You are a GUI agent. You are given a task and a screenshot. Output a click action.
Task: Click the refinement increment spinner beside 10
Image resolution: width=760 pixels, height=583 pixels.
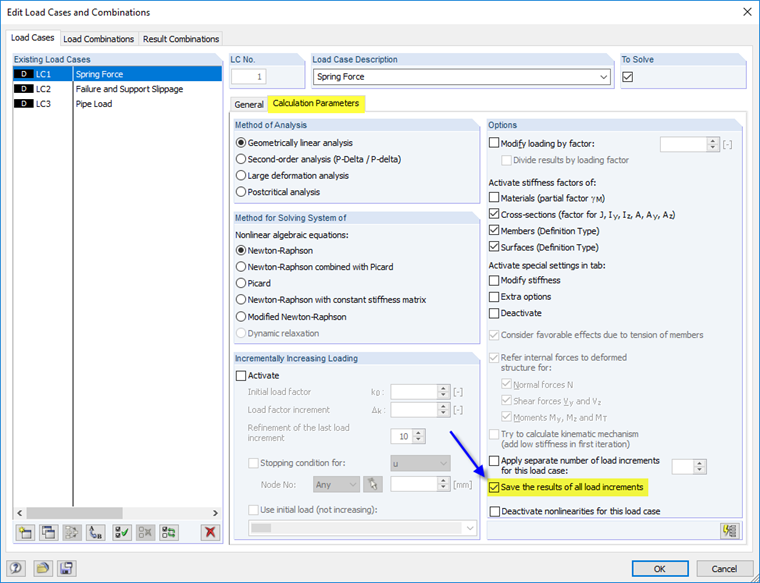click(419, 436)
